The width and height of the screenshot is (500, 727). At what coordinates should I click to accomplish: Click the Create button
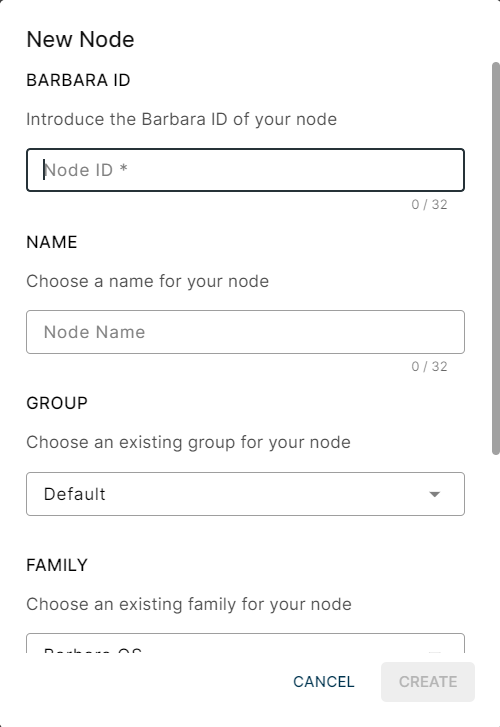(428, 682)
